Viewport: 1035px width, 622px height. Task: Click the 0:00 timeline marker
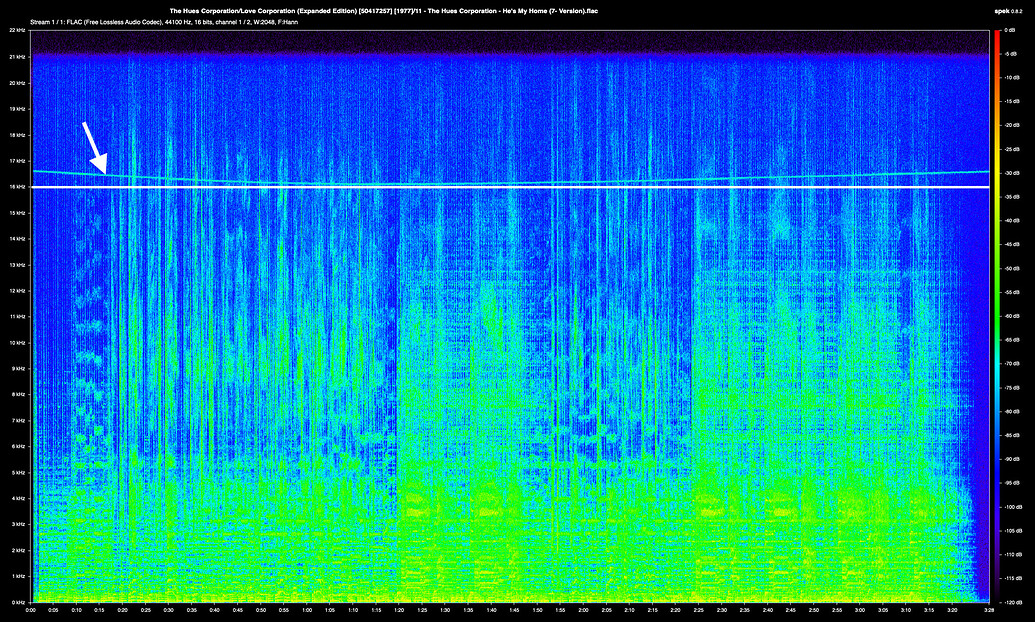[x=31, y=611]
